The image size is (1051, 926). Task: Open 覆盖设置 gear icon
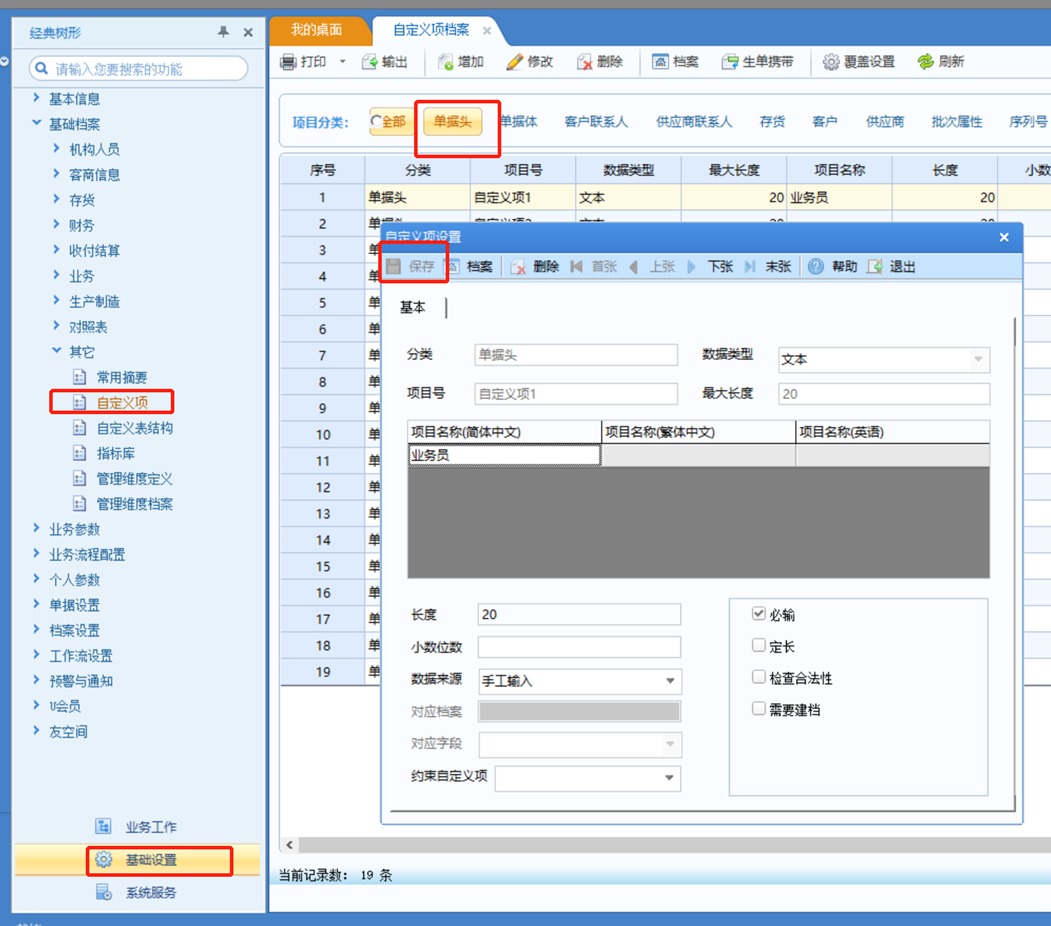point(831,62)
